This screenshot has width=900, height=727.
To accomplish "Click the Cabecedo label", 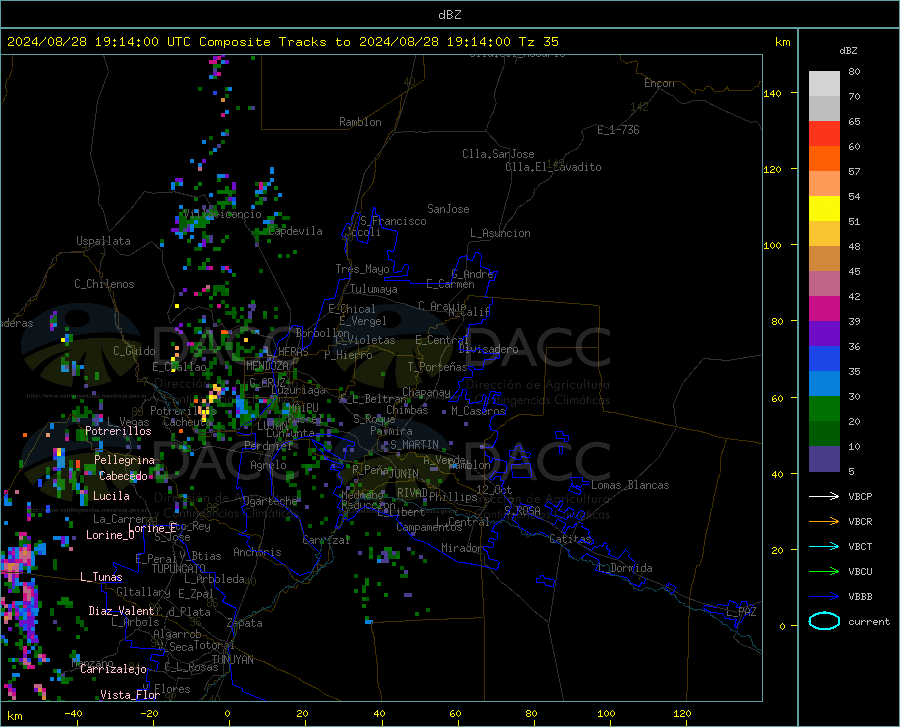I will 123,476.
